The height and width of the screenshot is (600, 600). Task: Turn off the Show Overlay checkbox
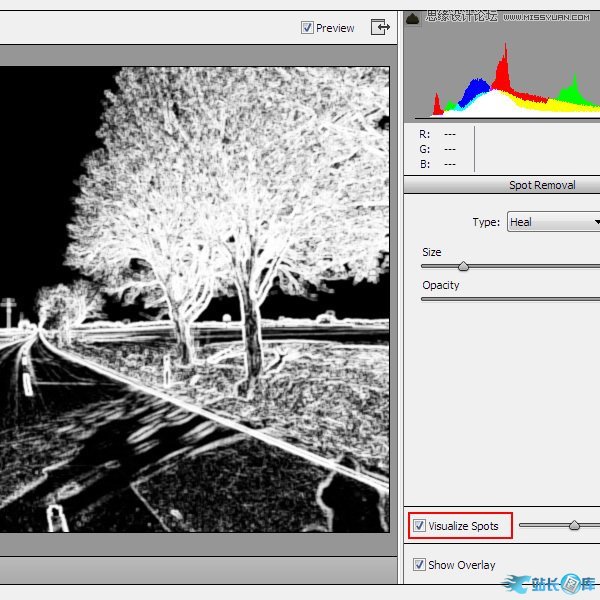coord(419,565)
